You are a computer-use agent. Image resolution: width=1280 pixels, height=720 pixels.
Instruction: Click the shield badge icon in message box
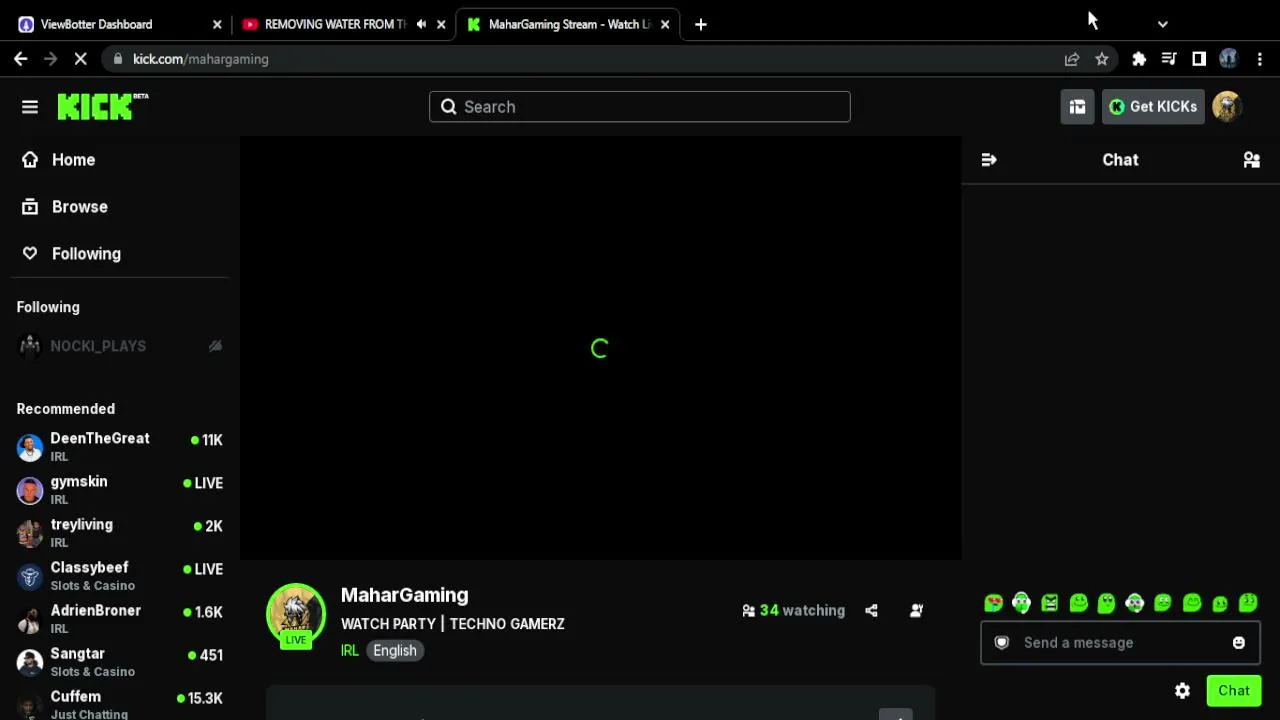[x=1001, y=643]
